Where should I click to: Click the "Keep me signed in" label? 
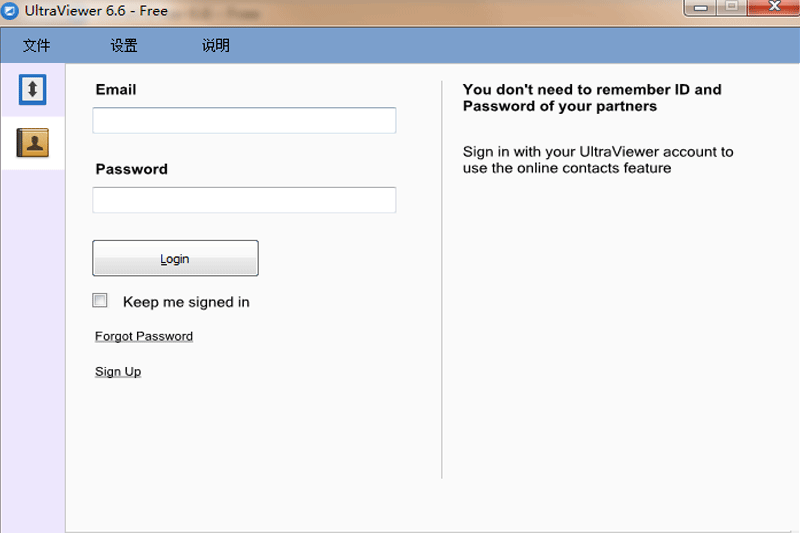[x=186, y=302]
